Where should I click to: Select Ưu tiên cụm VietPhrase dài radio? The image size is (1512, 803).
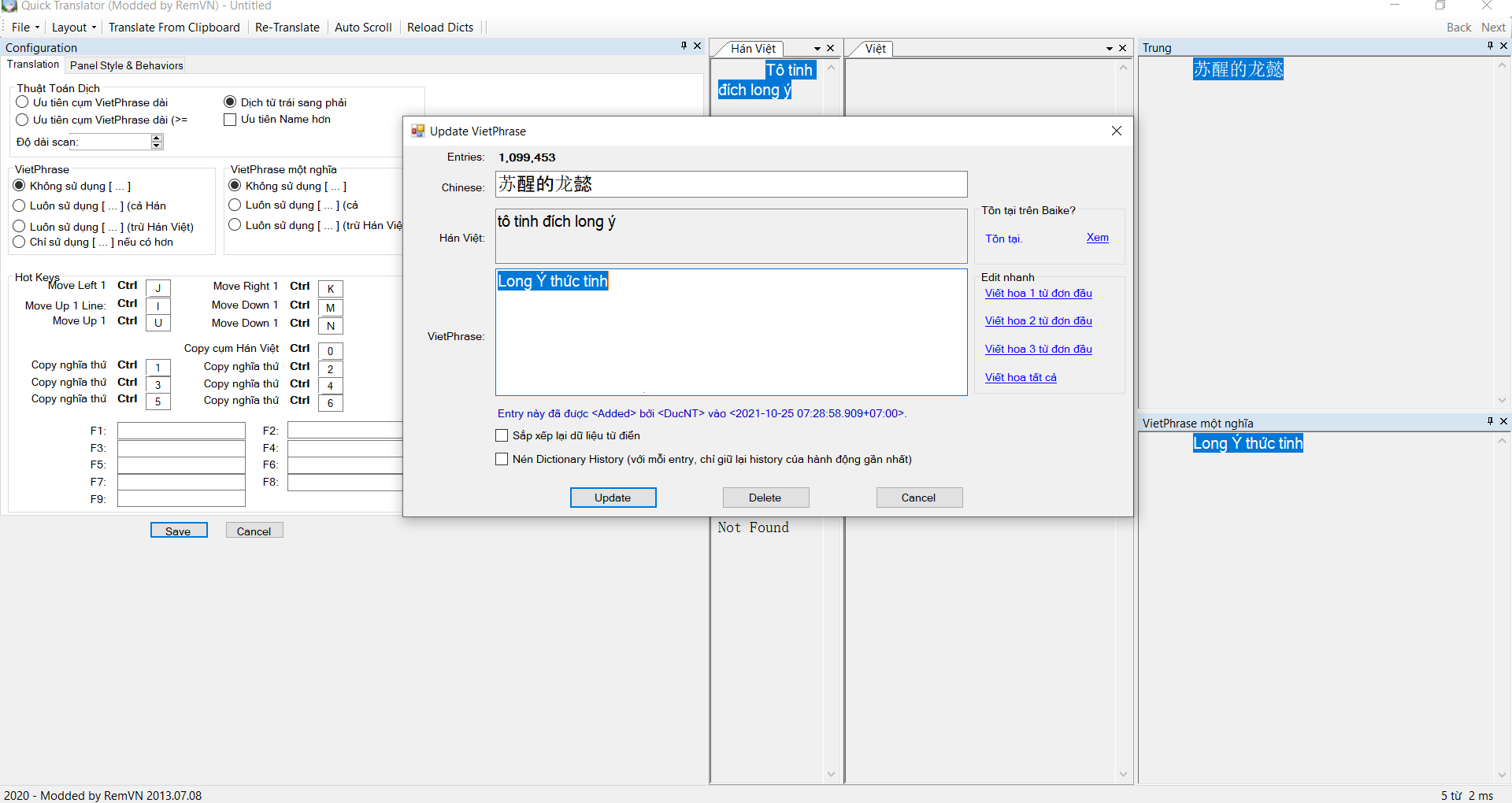[23, 102]
